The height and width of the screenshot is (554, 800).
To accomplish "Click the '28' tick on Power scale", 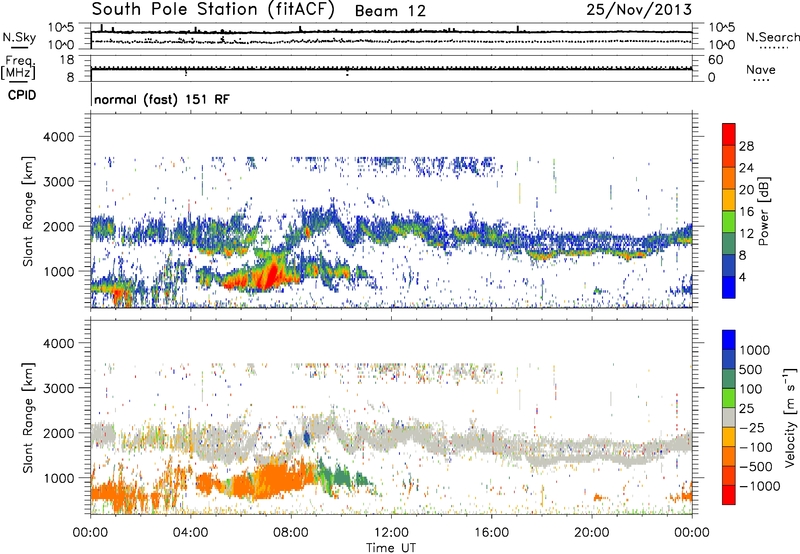I will coord(746,146).
